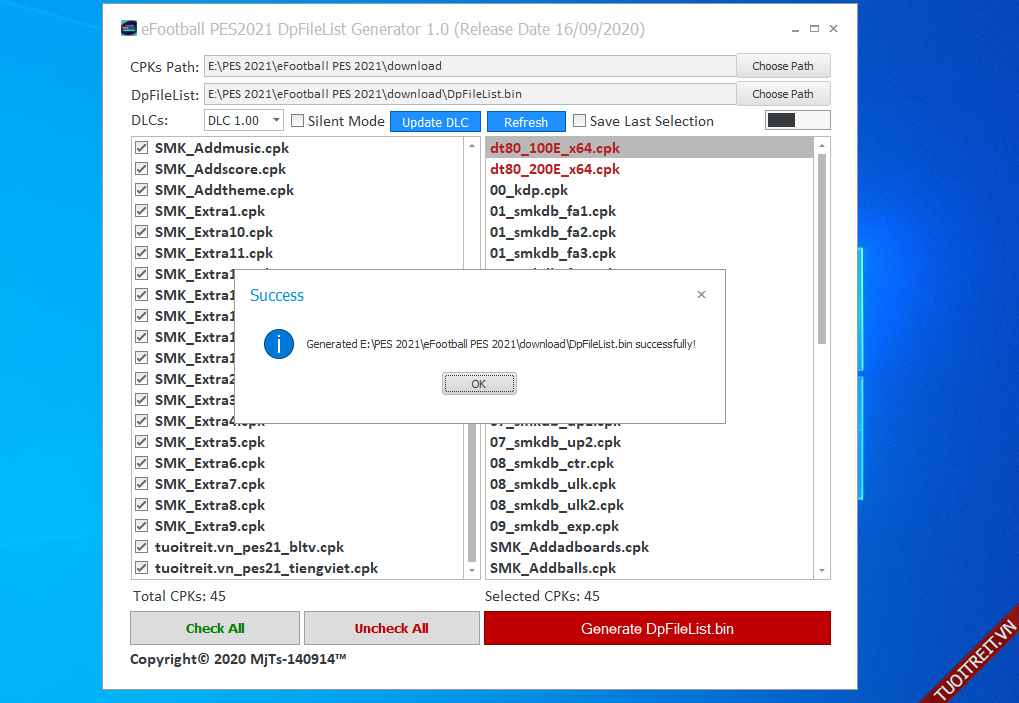Close the Success dialog with X

[x=701, y=294]
